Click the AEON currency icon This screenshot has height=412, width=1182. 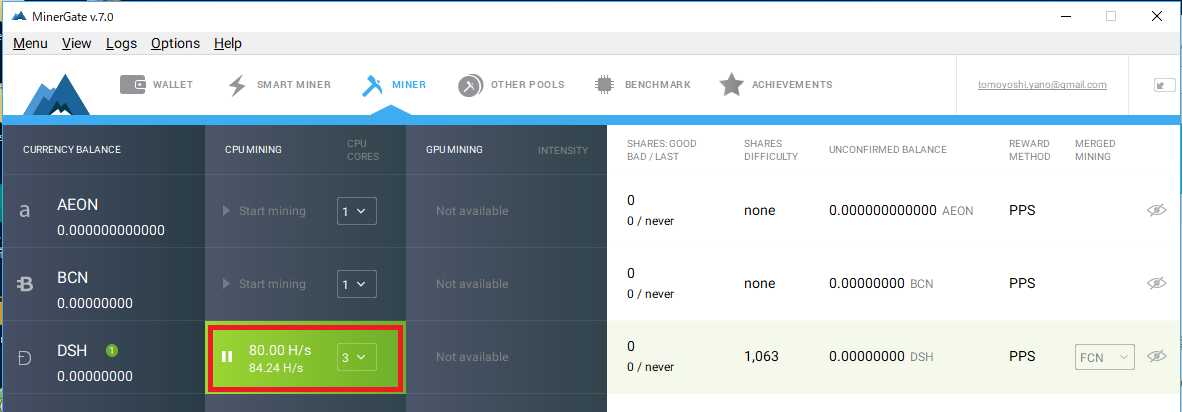[x=25, y=212]
